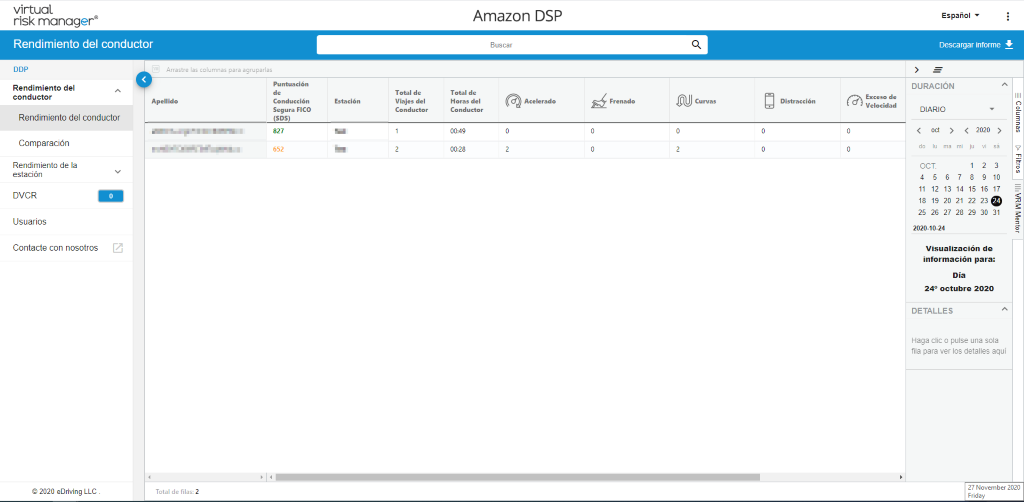Click in the Buscar search field

click(x=501, y=45)
